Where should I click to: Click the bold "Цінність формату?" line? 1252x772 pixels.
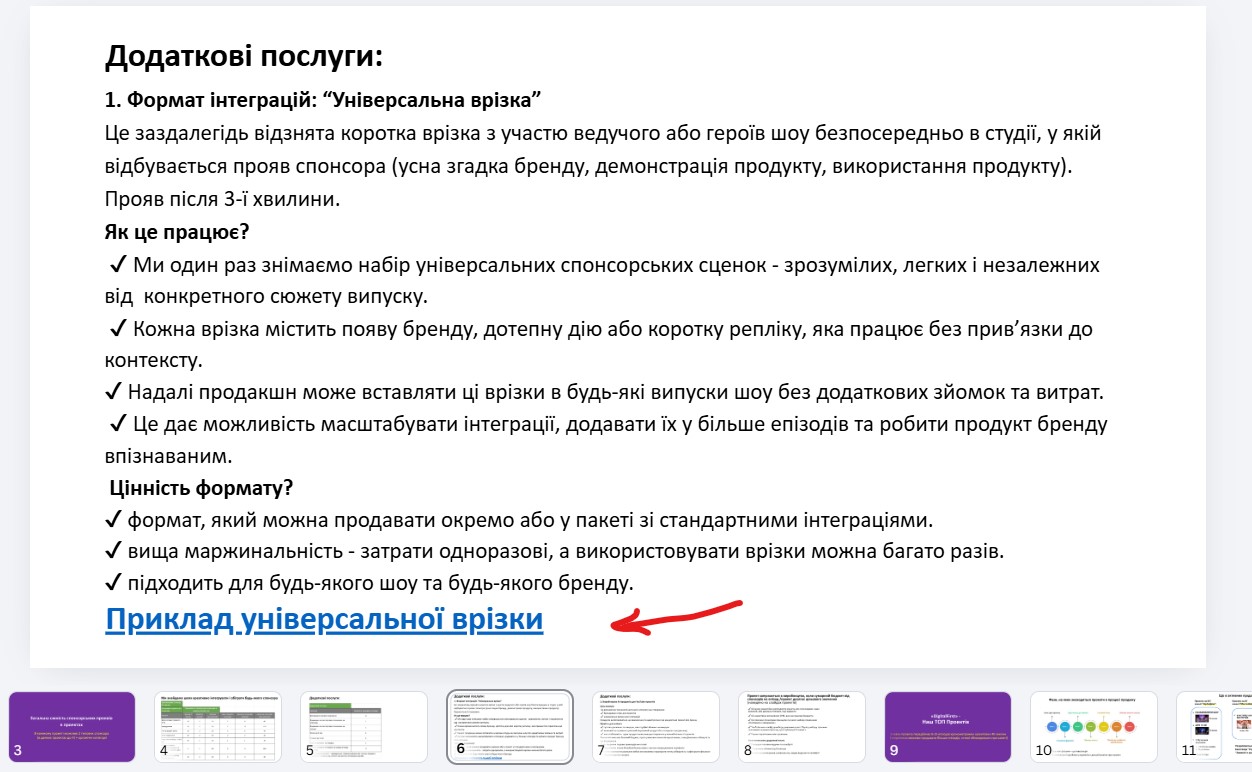(x=201, y=489)
